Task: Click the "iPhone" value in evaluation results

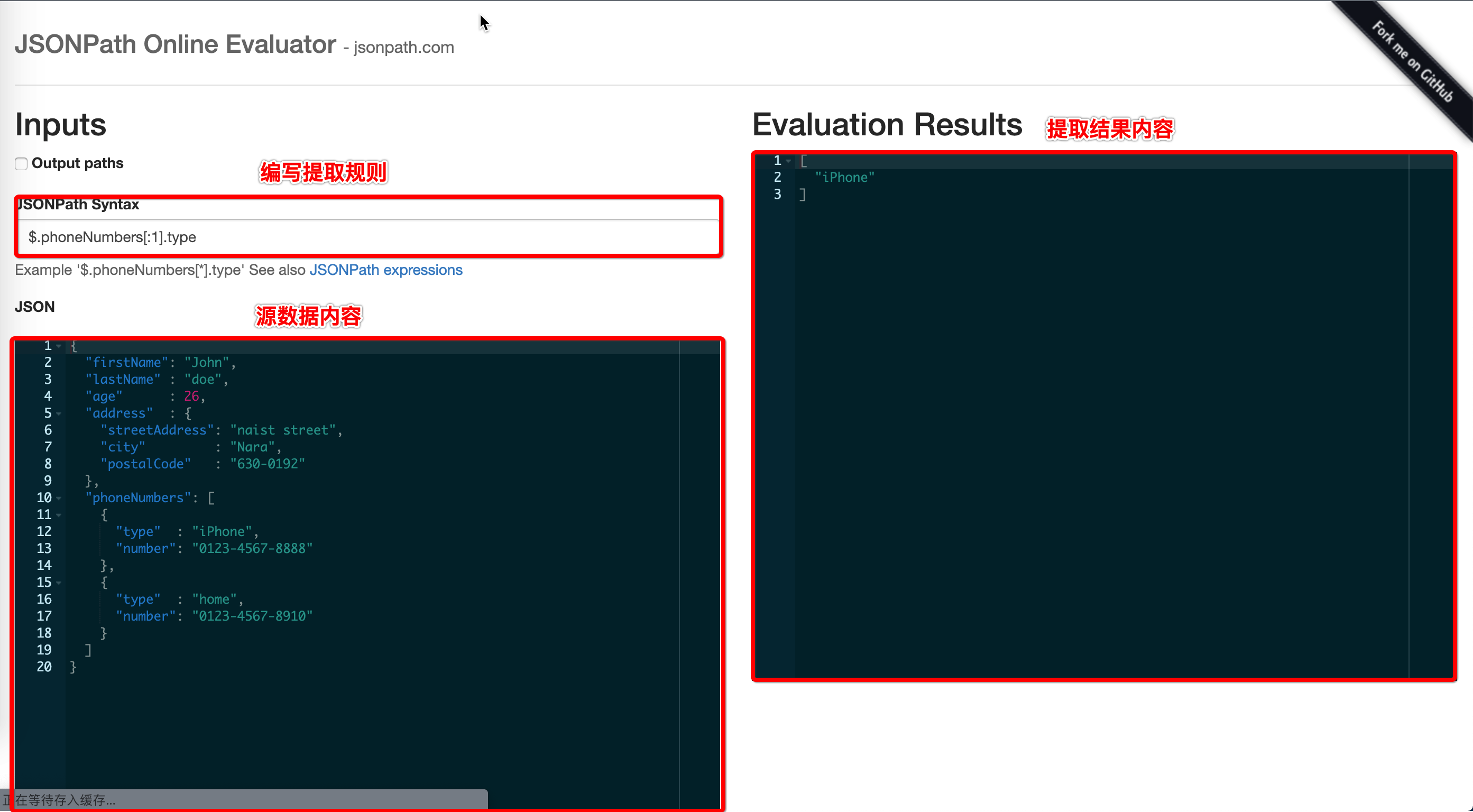Action: tap(844, 178)
